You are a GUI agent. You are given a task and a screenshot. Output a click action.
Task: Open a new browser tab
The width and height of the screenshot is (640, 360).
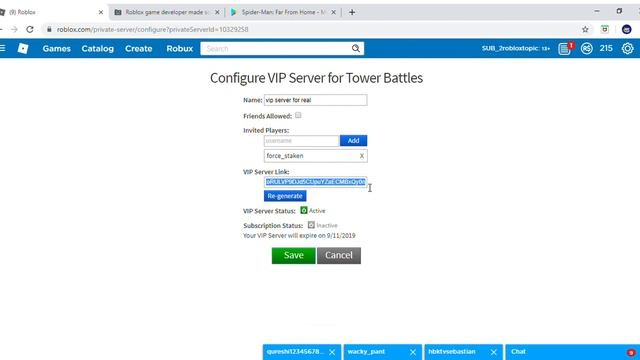coord(352,12)
